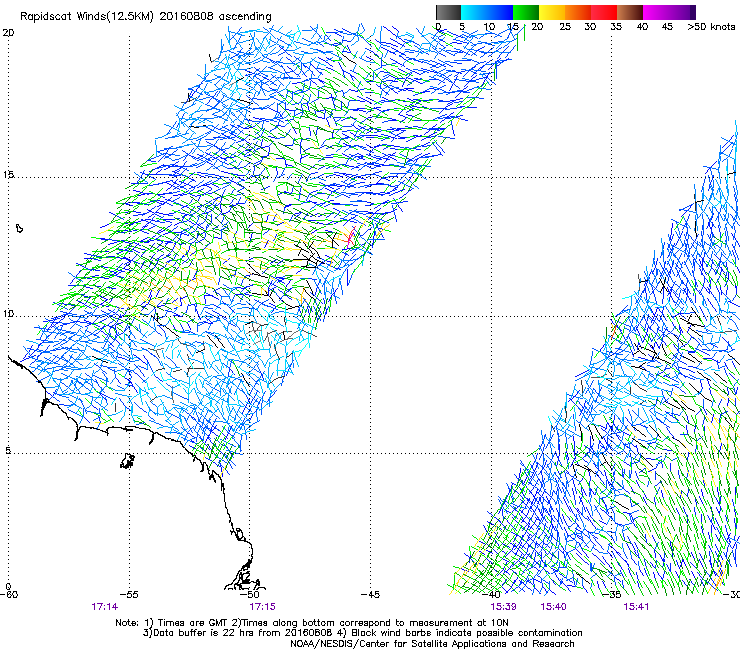Click the title 'Rapidscat Winds(12.5KM) 20160808 ascending'
Screen dimensions: 740x650
(x=146, y=17)
